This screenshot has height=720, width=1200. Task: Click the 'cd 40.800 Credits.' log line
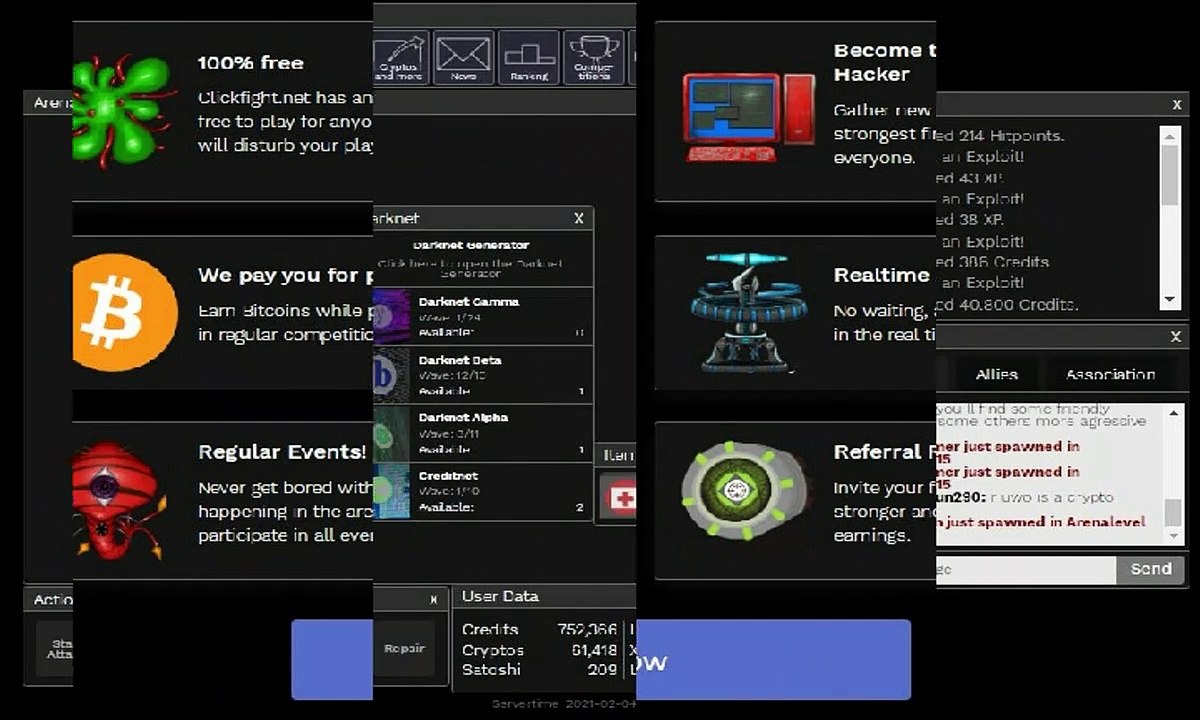[x=1007, y=304]
